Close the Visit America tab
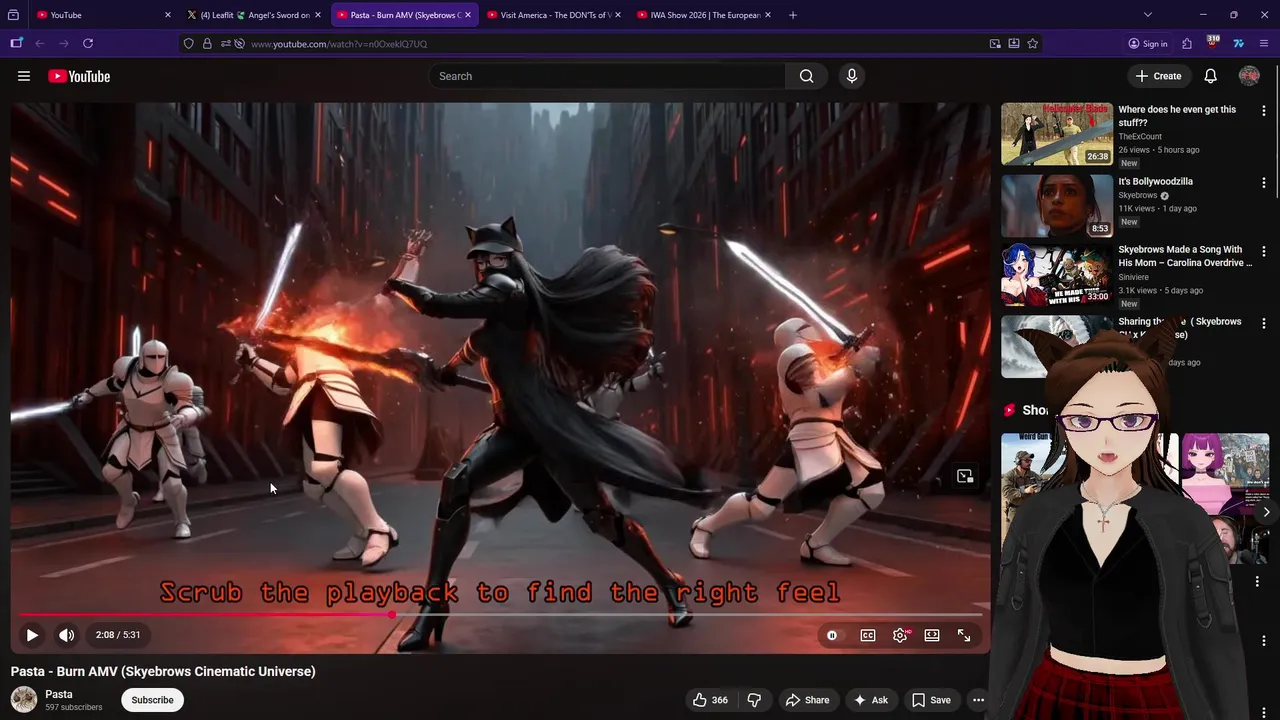The height and width of the screenshot is (720, 1280). pyautogui.click(x=617, y=15)
